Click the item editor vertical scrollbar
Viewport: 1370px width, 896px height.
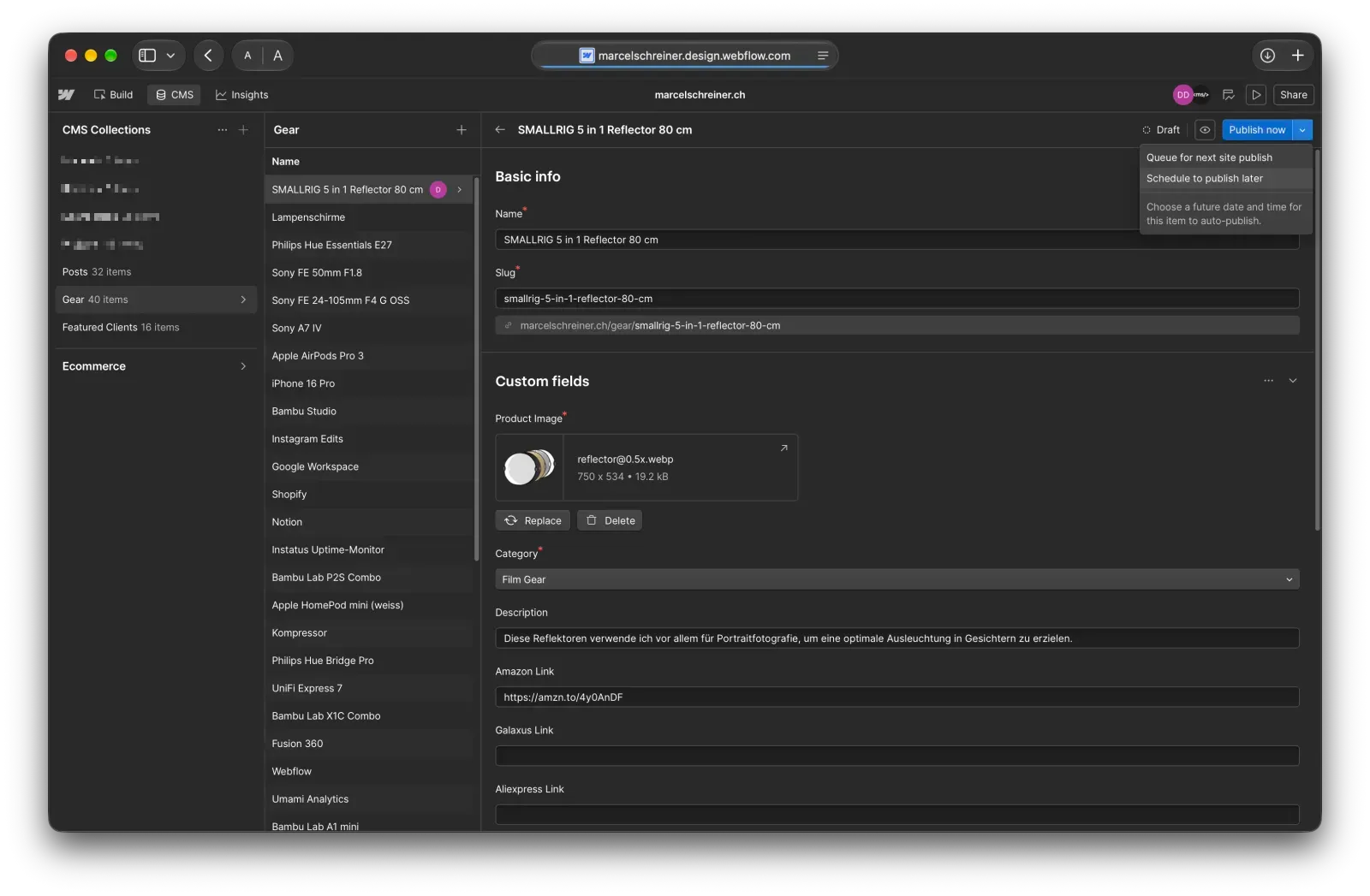[1317, 341]
